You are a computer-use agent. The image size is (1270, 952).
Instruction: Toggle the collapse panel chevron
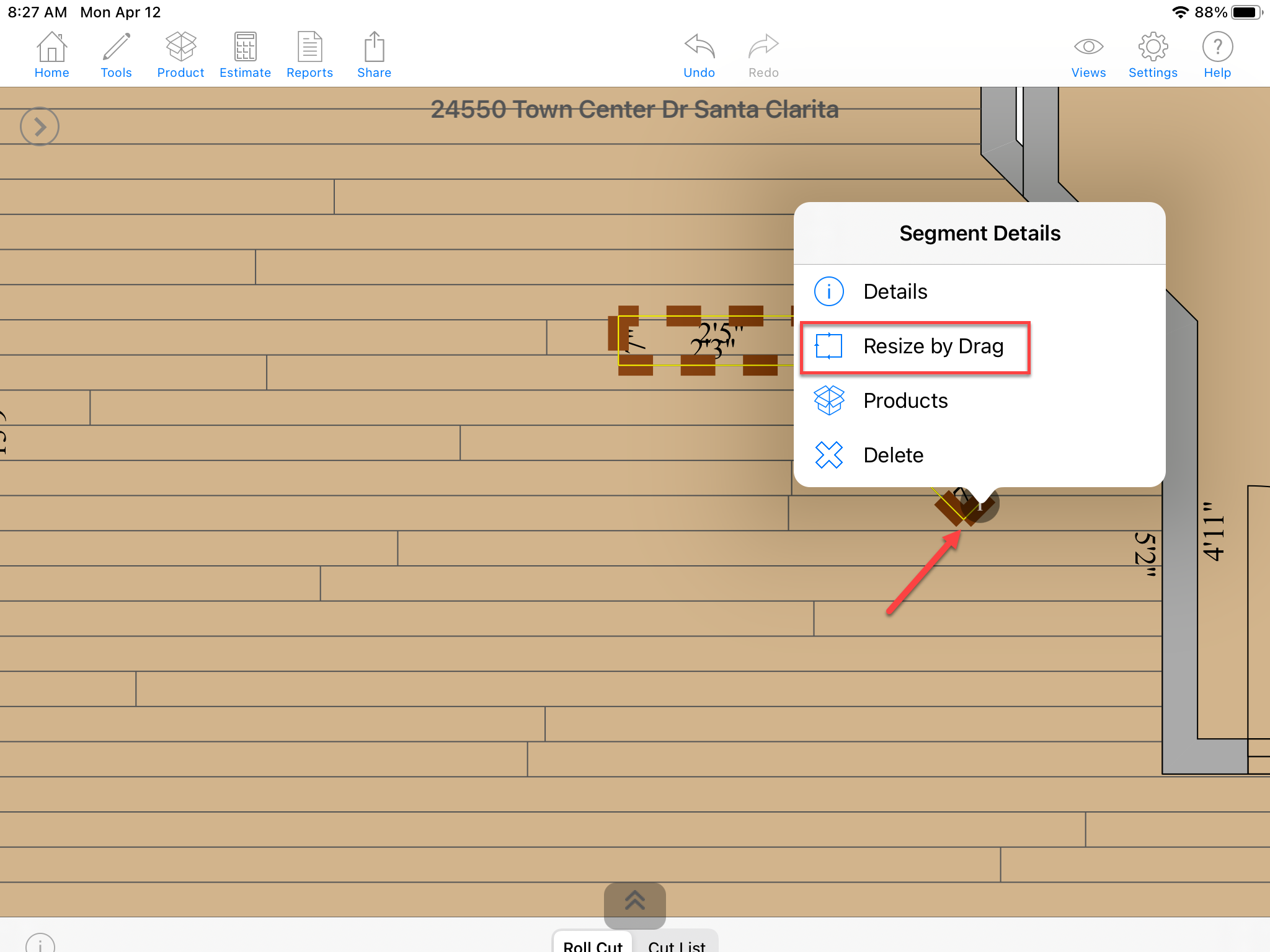(39, 125)
